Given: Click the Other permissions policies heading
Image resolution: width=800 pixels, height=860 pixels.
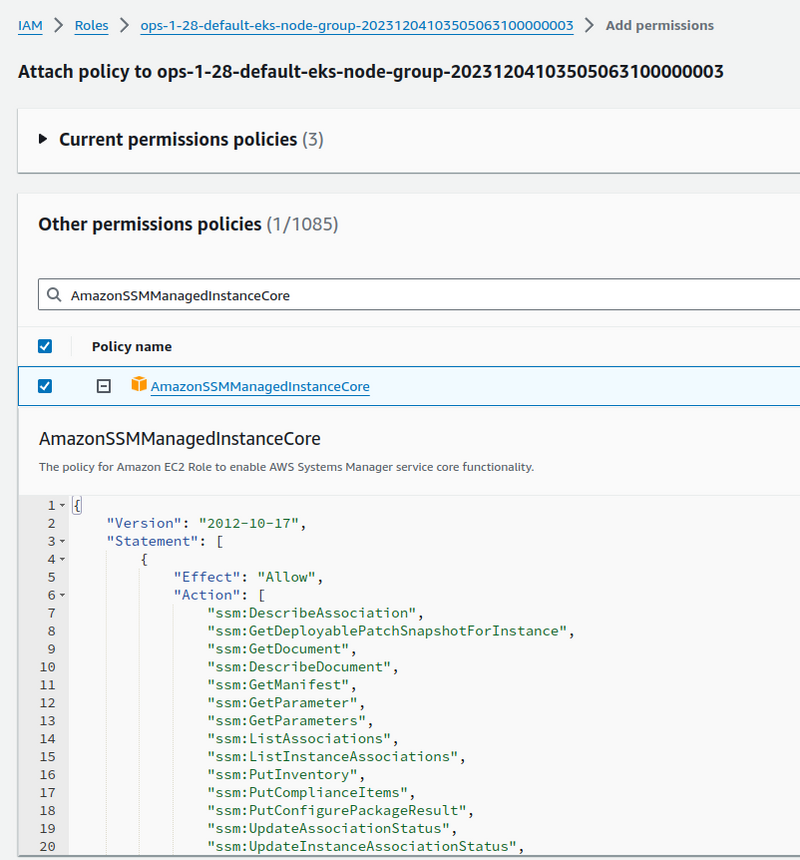Looking at the screenshot, I should [x=150, y=224].
